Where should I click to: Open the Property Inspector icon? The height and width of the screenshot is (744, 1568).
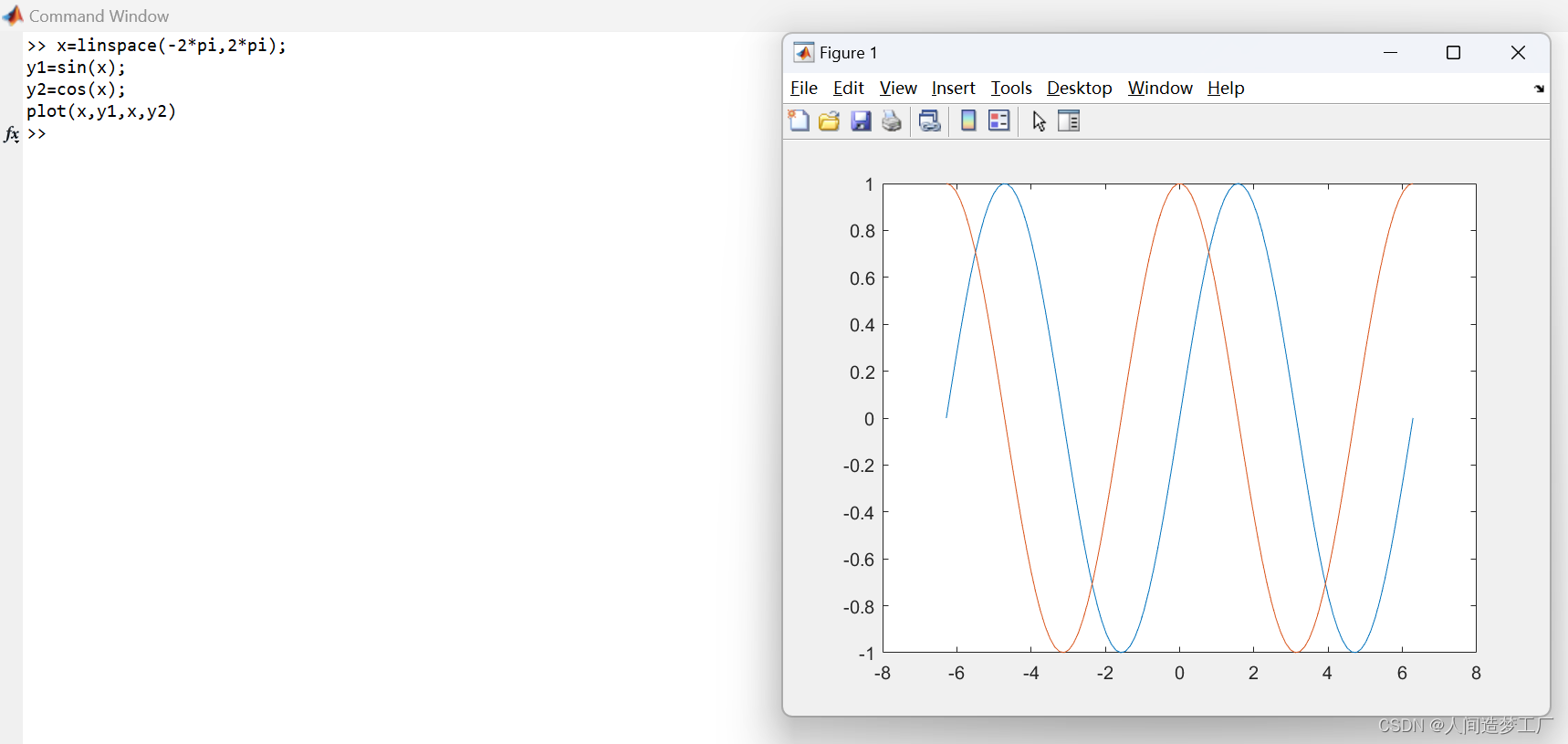[x=1069, y=121]
